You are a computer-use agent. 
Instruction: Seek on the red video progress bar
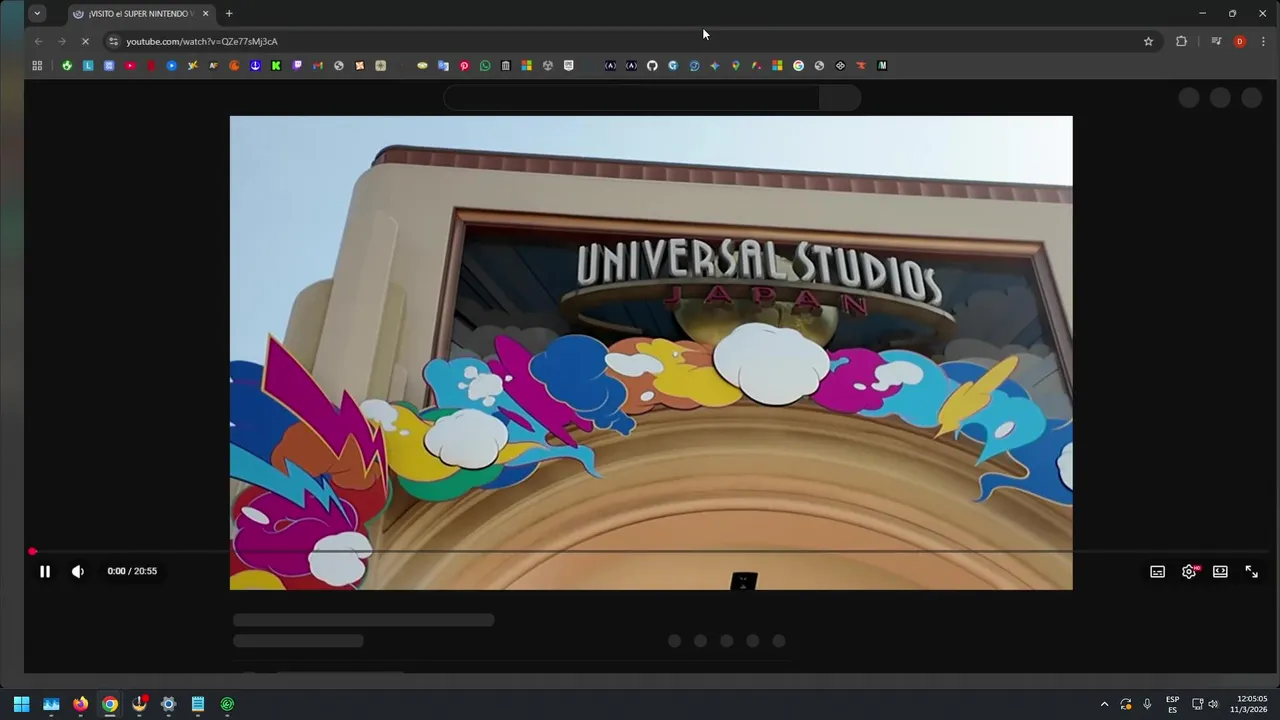[650, 551]
